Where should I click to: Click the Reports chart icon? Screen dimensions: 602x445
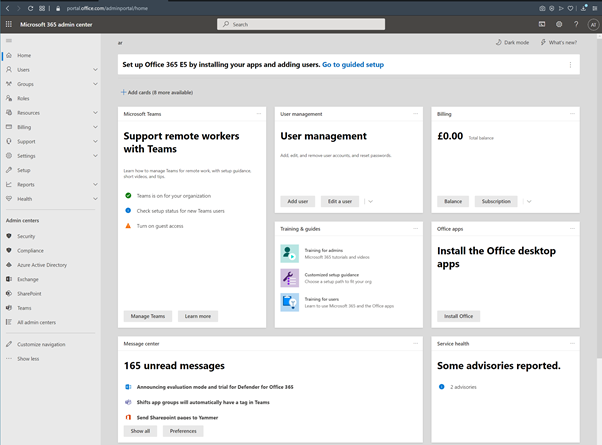9,184
